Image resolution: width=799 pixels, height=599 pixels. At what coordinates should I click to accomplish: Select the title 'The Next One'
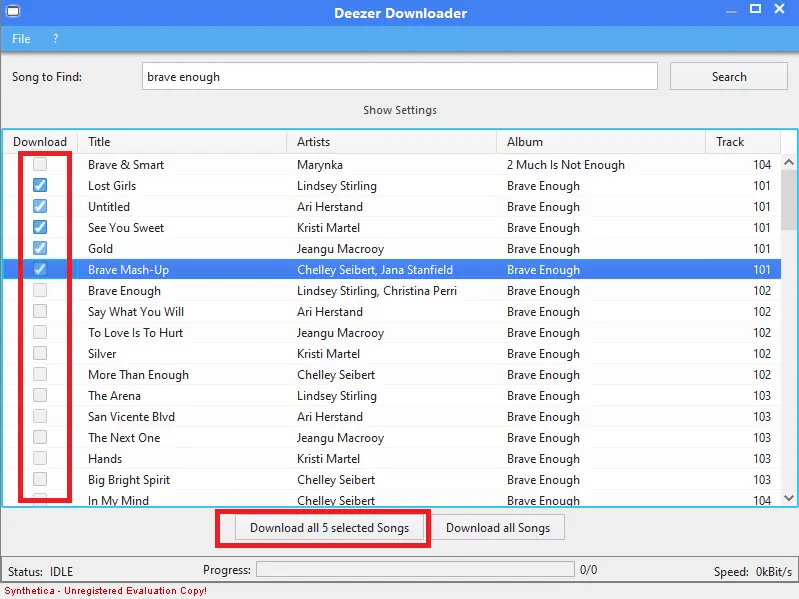[124, 438]
